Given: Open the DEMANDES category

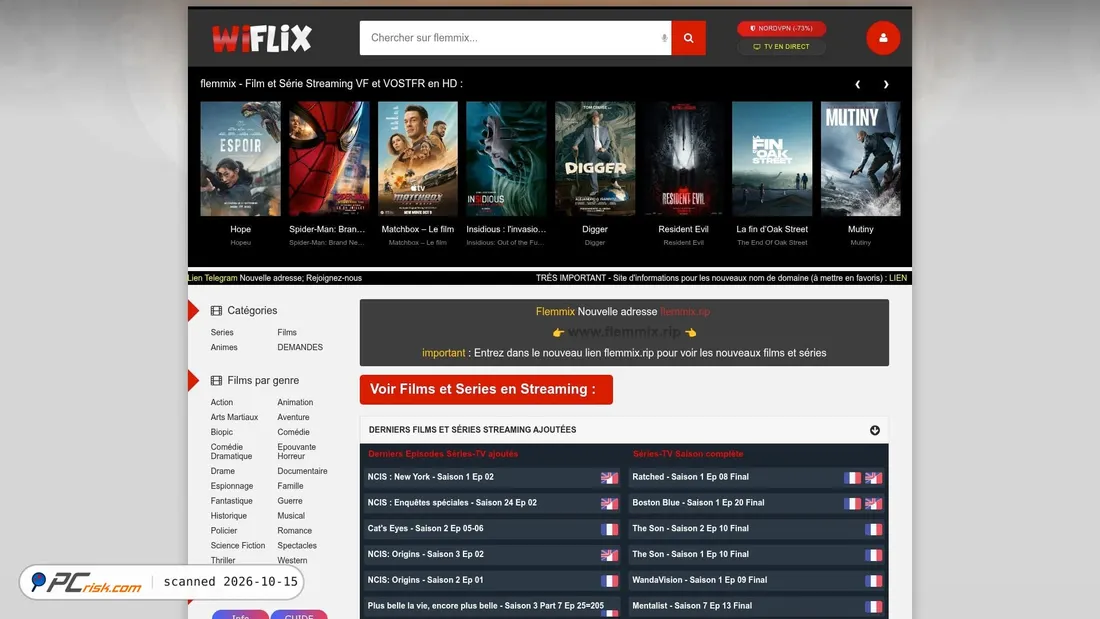Looking at the screenshot, I should click(300, 347).
